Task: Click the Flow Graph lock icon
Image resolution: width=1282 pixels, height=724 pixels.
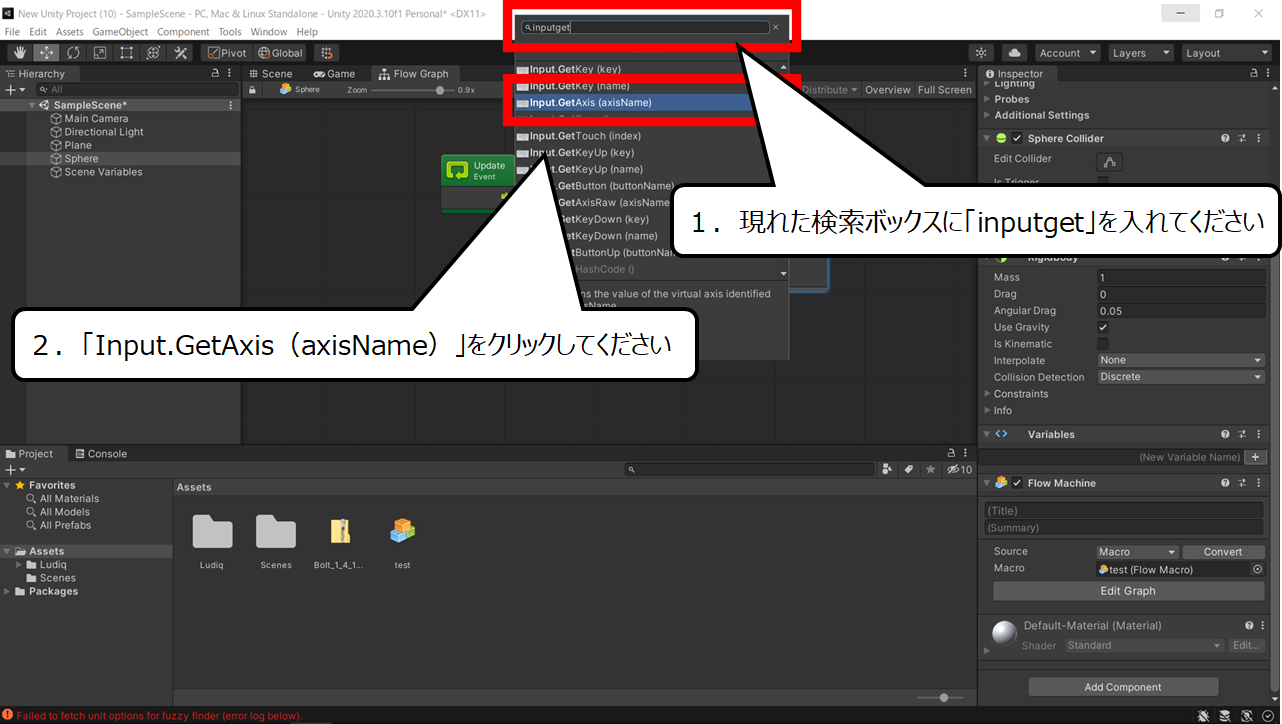Action: pyautogui.click(x=253, y=90)
